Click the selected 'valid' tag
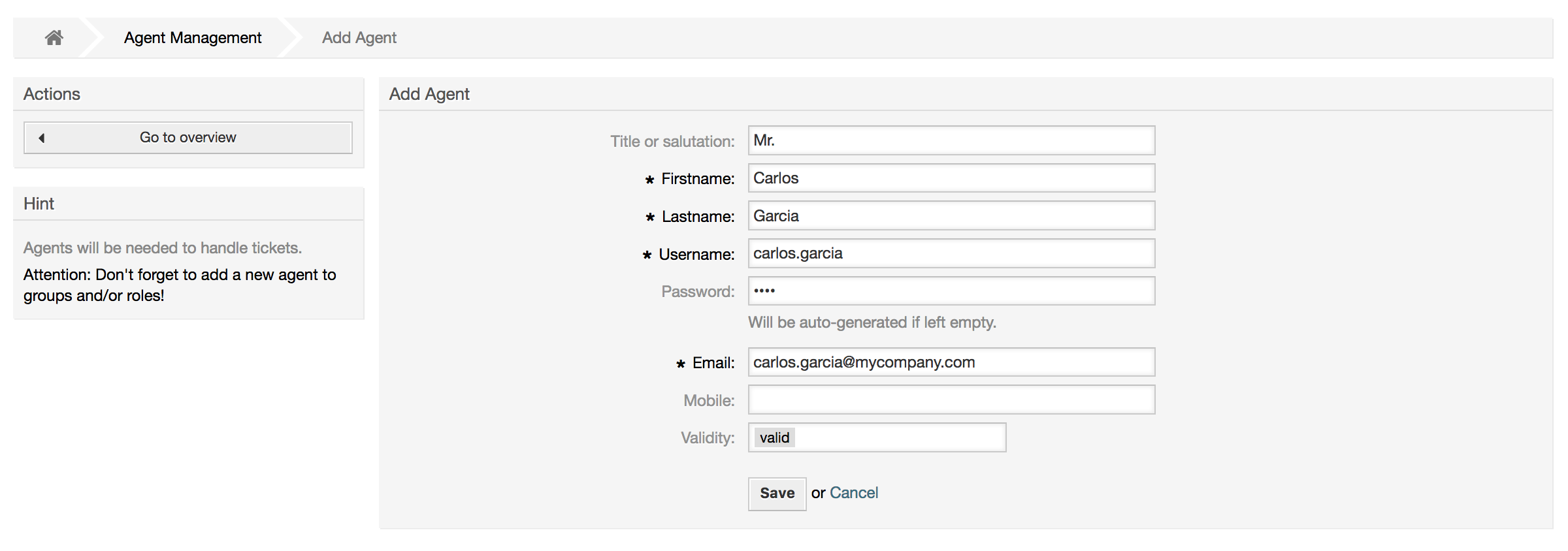The width and height of the screenshot is (1568, 551). click(774, 437)
